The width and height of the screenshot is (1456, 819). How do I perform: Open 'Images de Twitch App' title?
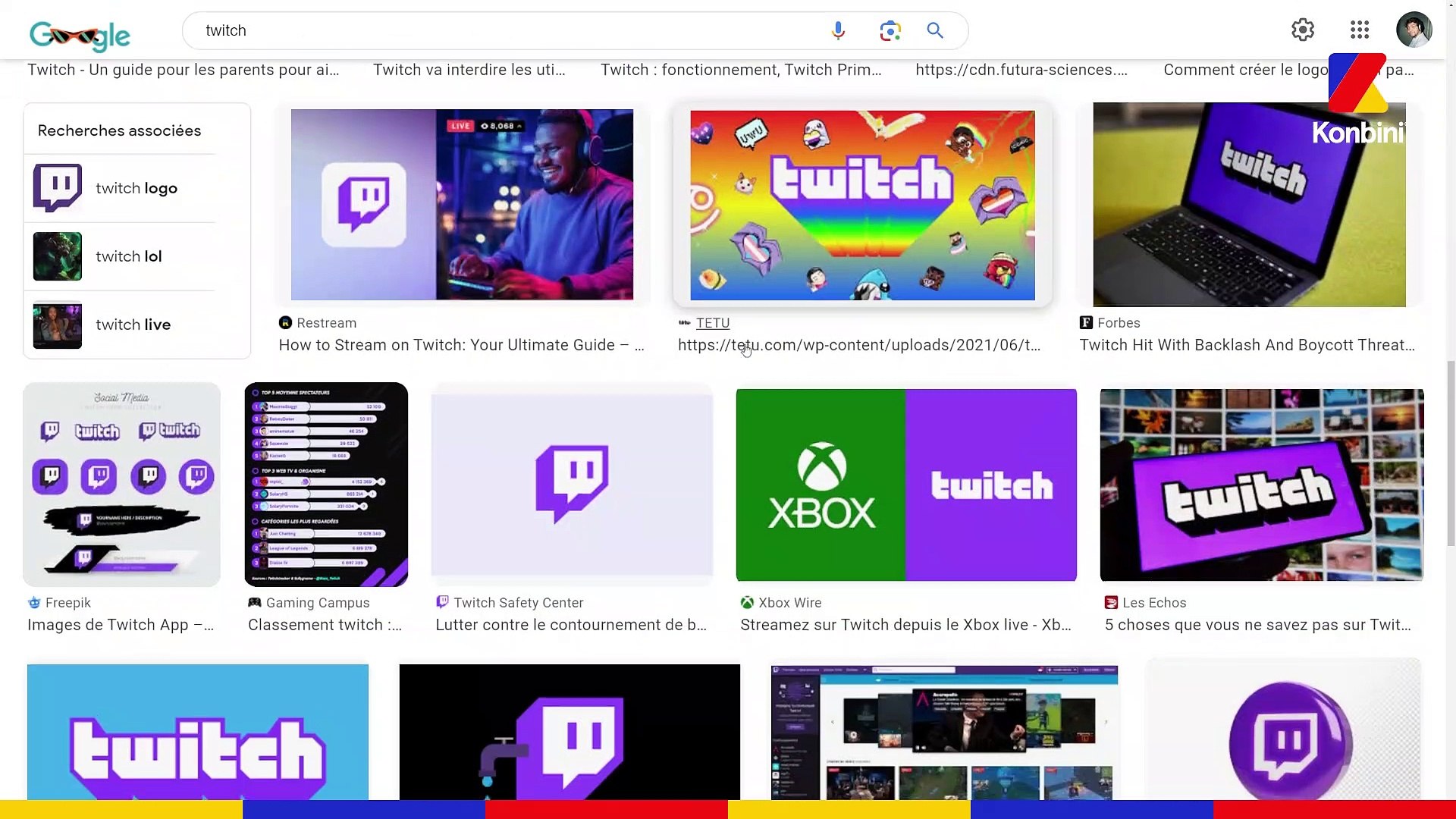[121, 625]
